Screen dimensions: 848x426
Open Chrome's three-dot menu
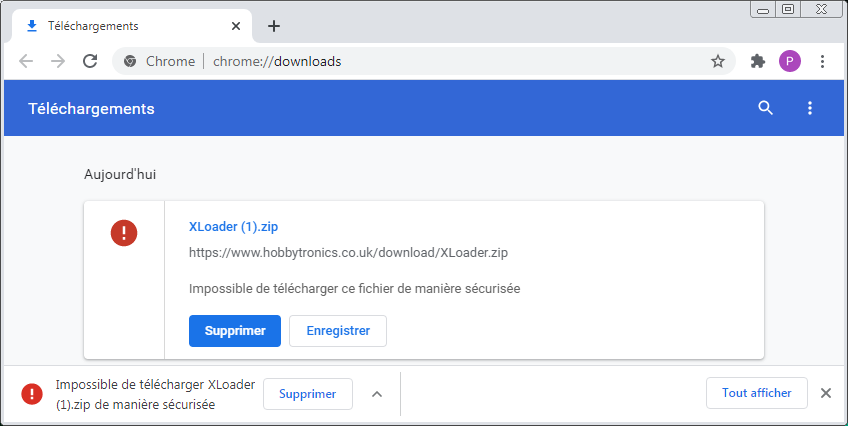click(x=822, y=61)
